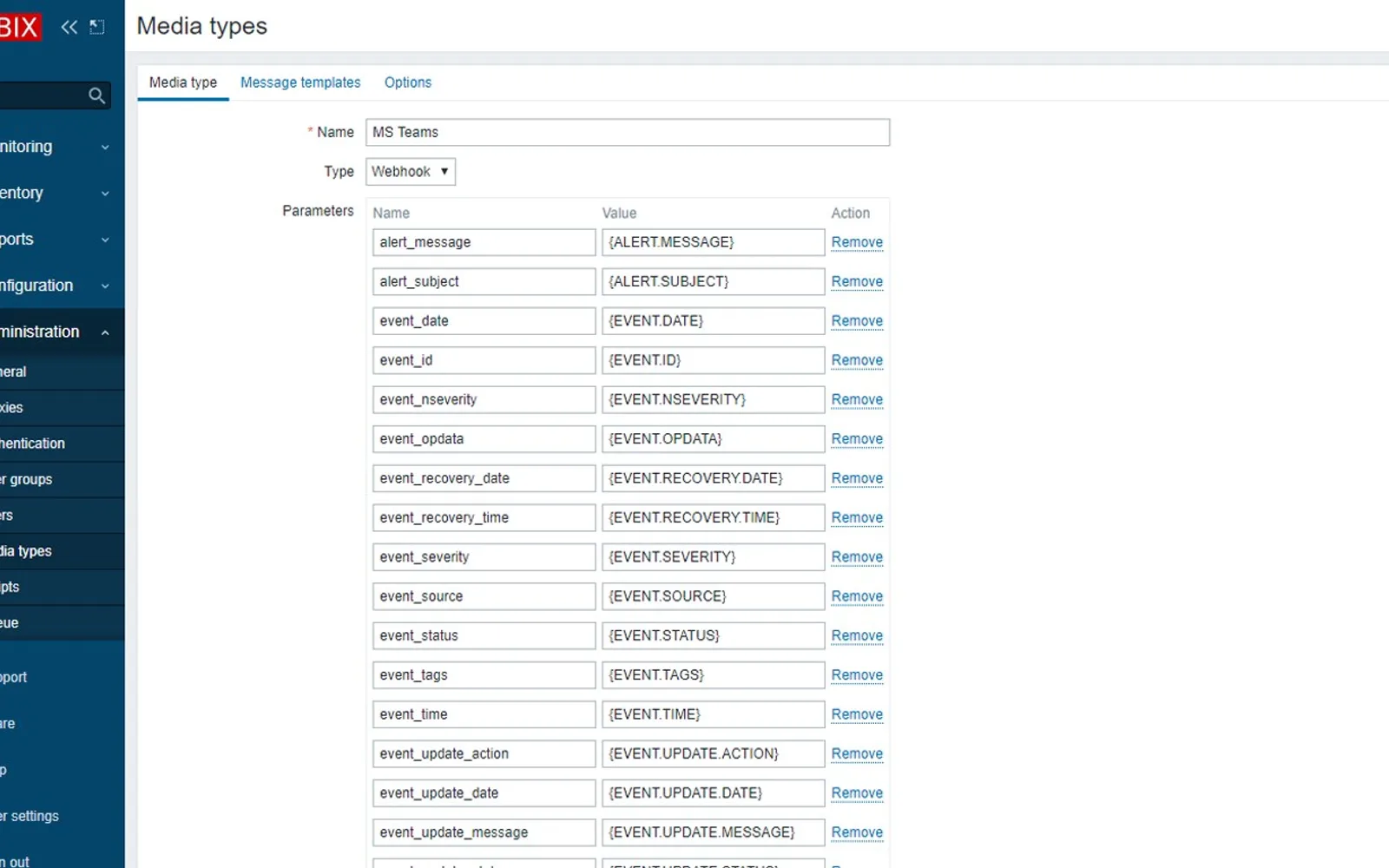Remove the event_source parameter

click(x=857, y=596)
